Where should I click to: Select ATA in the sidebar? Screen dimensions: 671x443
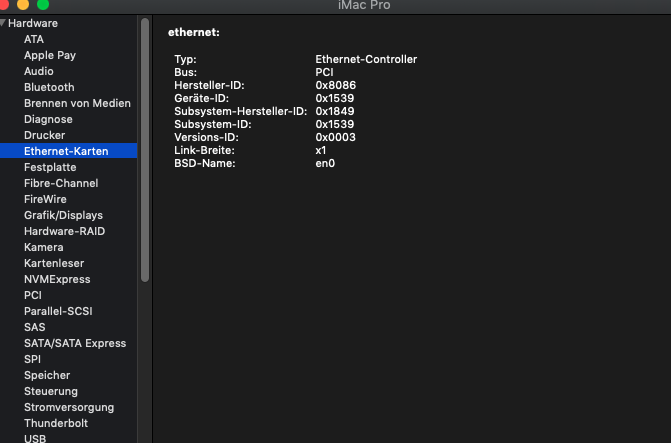(x=34, y=39)
